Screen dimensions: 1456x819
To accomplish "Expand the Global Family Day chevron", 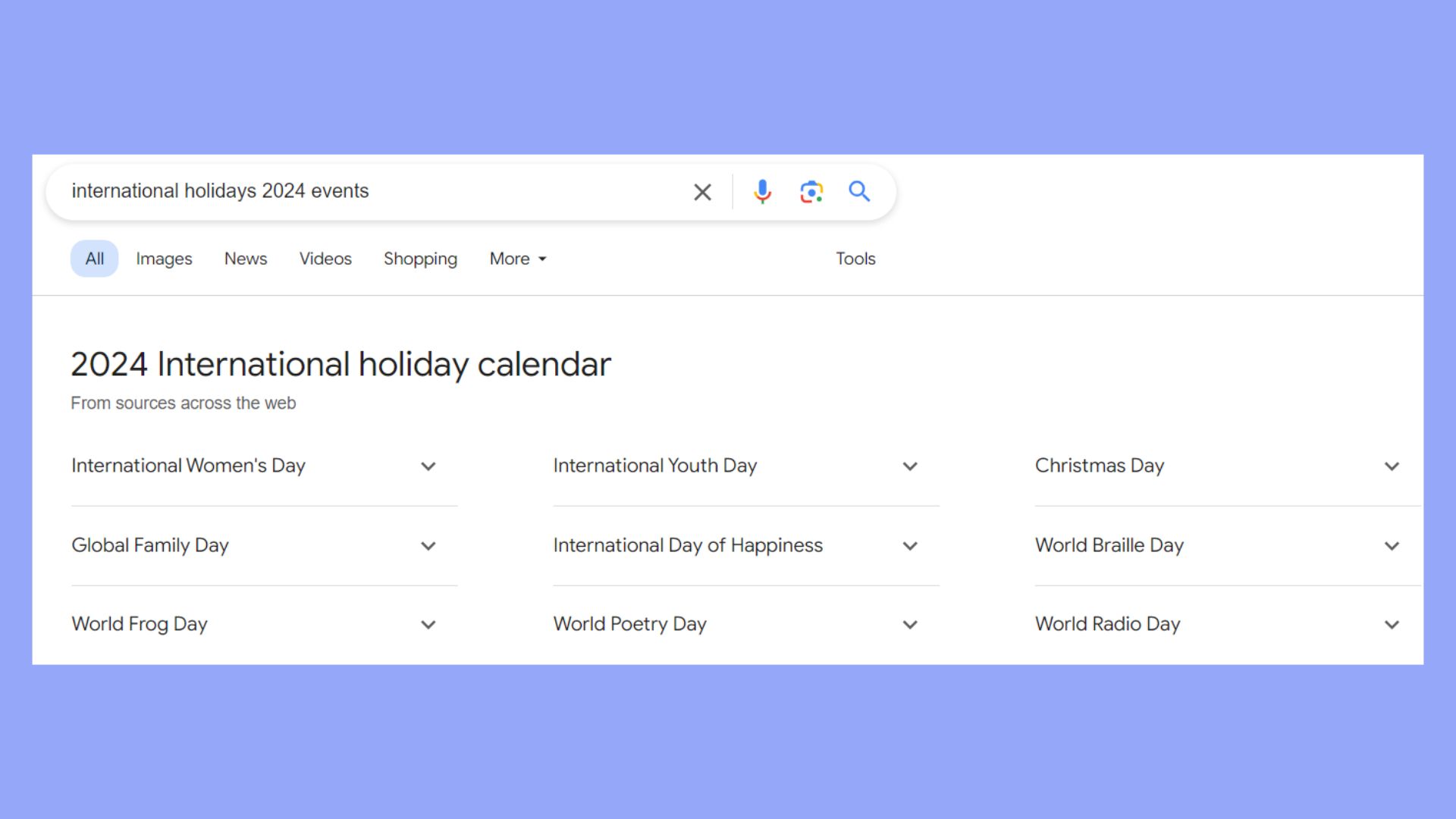I will tap(428, 546).
